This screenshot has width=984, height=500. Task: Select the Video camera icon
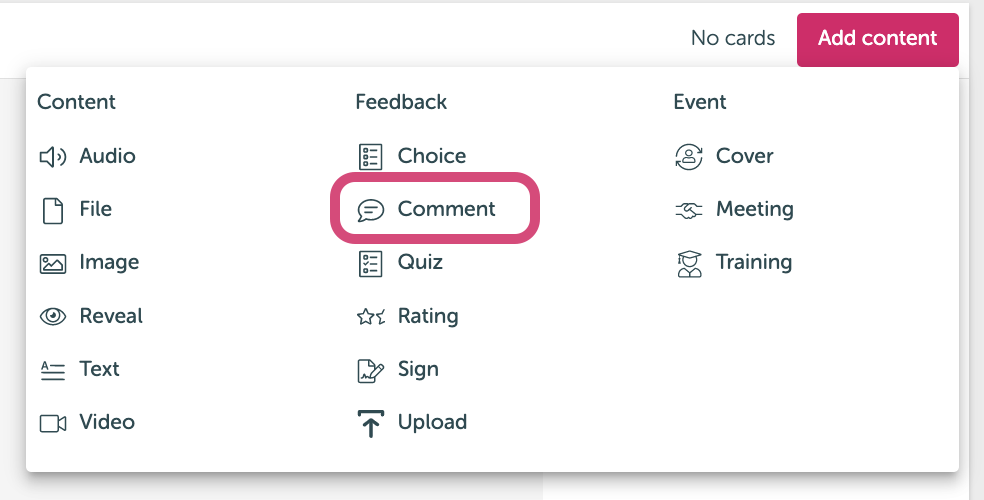point(53,423)
